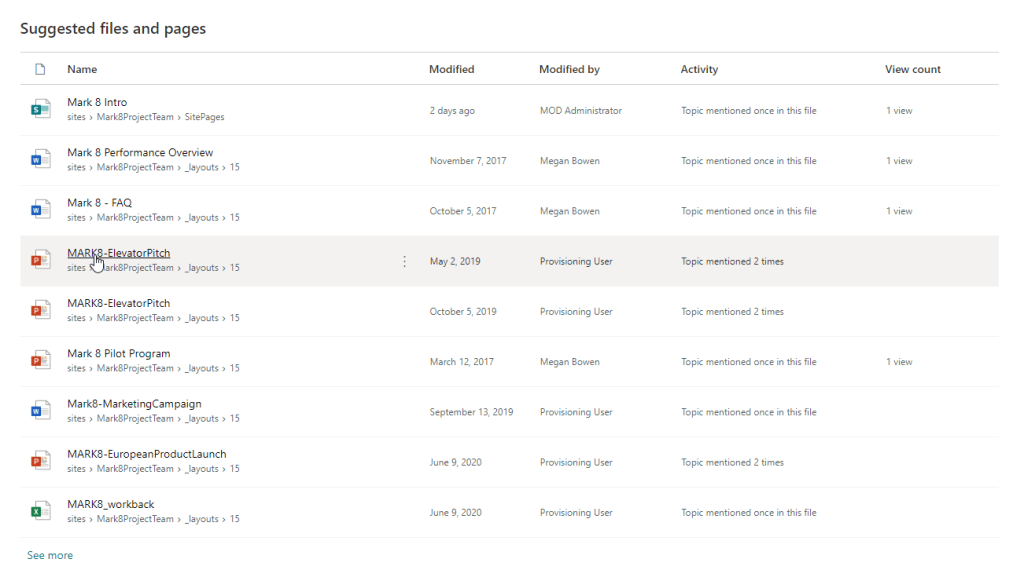Click PowerPoint icon for Mark 8 Pilot Program
Screen dimensions: 1024x570
coord(40,361)
